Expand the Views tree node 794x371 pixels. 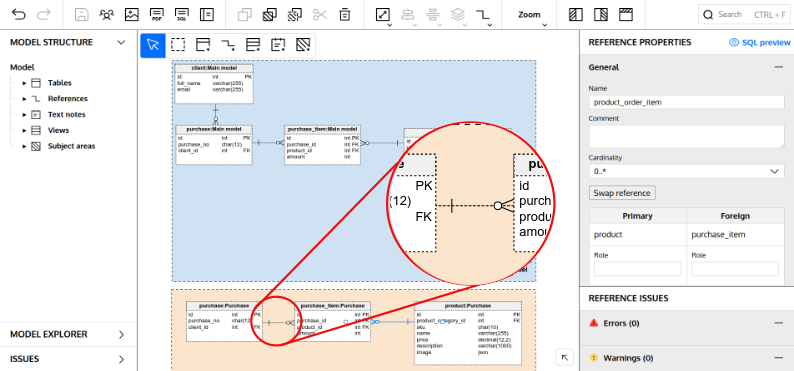(24, 131)
